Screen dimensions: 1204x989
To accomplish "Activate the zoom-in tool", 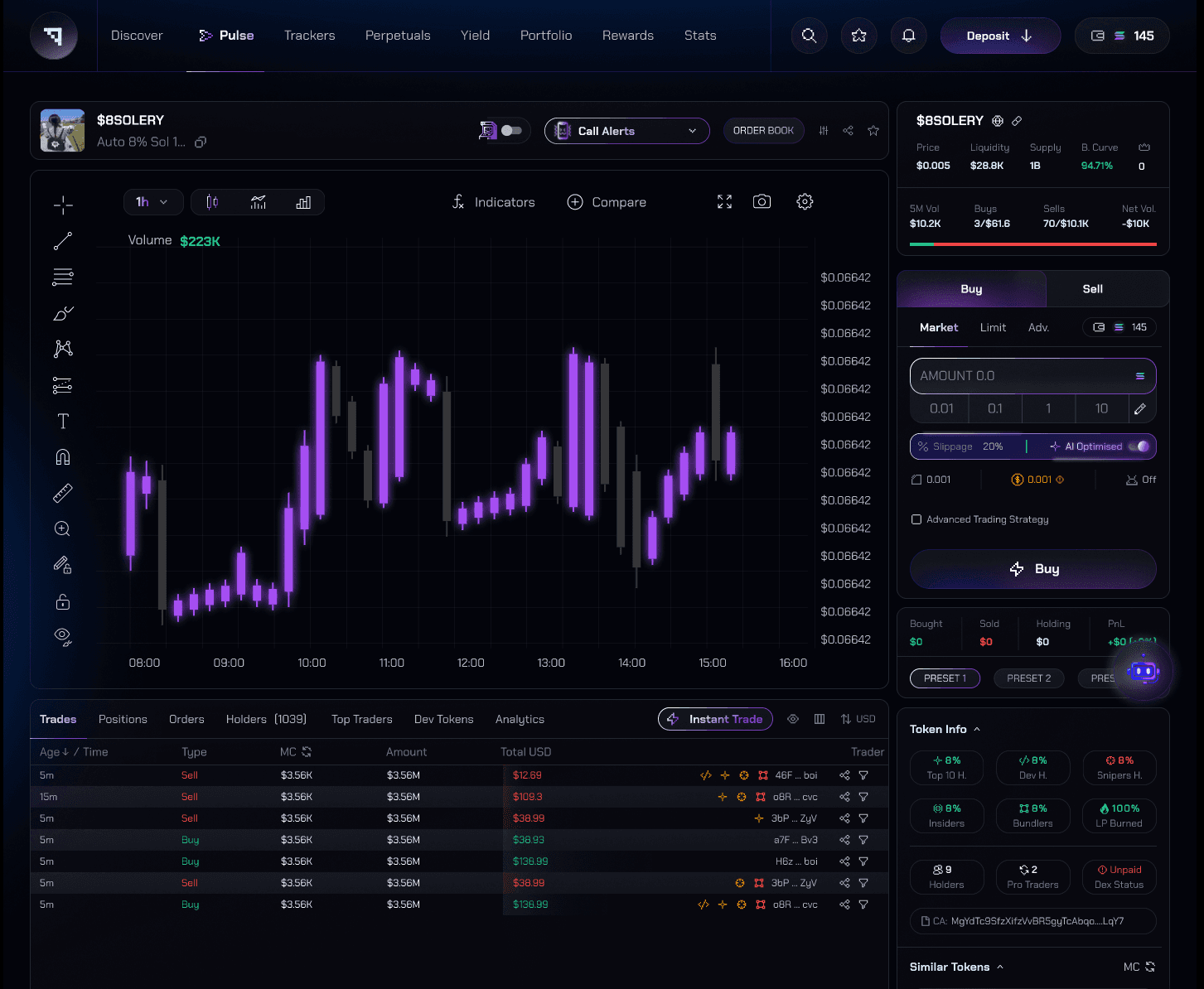I will click(62, 528).
